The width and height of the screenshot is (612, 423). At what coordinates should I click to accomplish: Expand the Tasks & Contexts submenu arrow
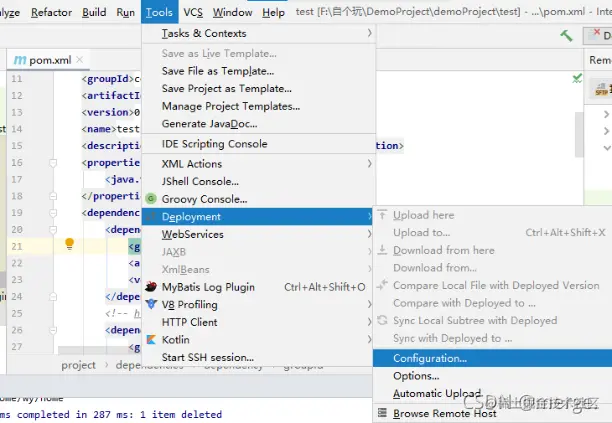click(x=369, y=33)
